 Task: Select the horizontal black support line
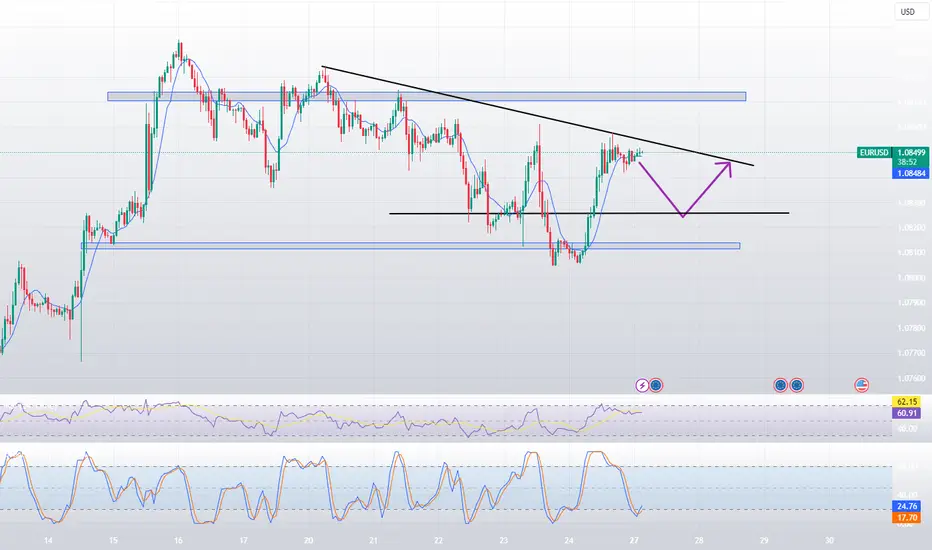589,213
